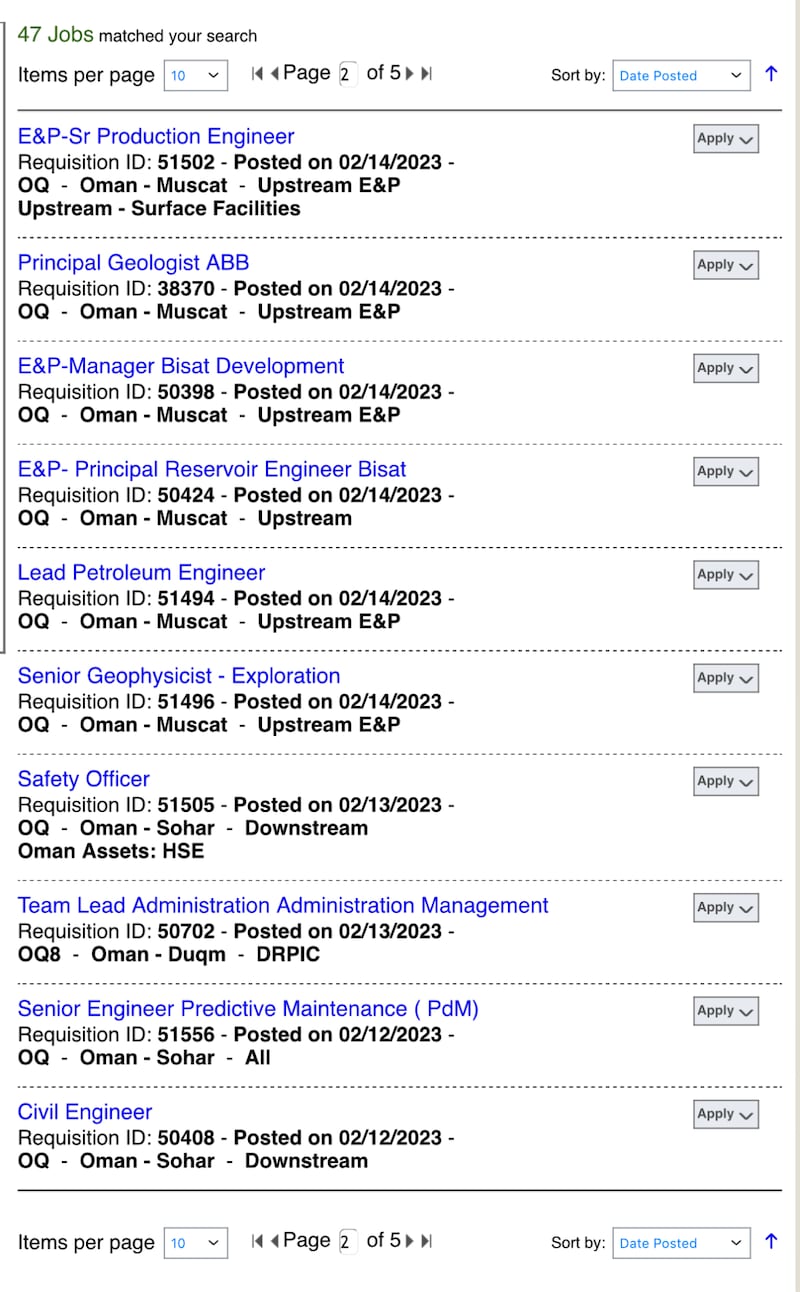800x1292 pixels.
Task: Go to first page using bottom pagination
Action: pyautogui.click(x=257, y=1241)
